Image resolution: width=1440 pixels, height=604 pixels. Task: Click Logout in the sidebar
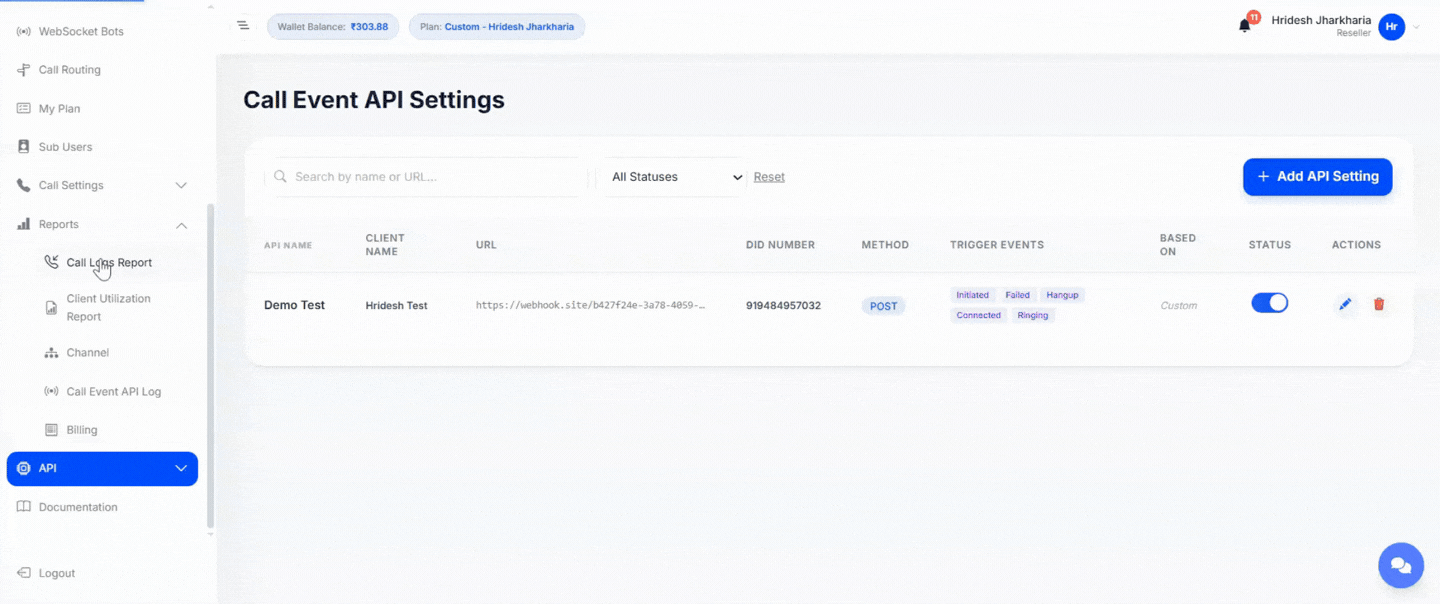[57, 573]
